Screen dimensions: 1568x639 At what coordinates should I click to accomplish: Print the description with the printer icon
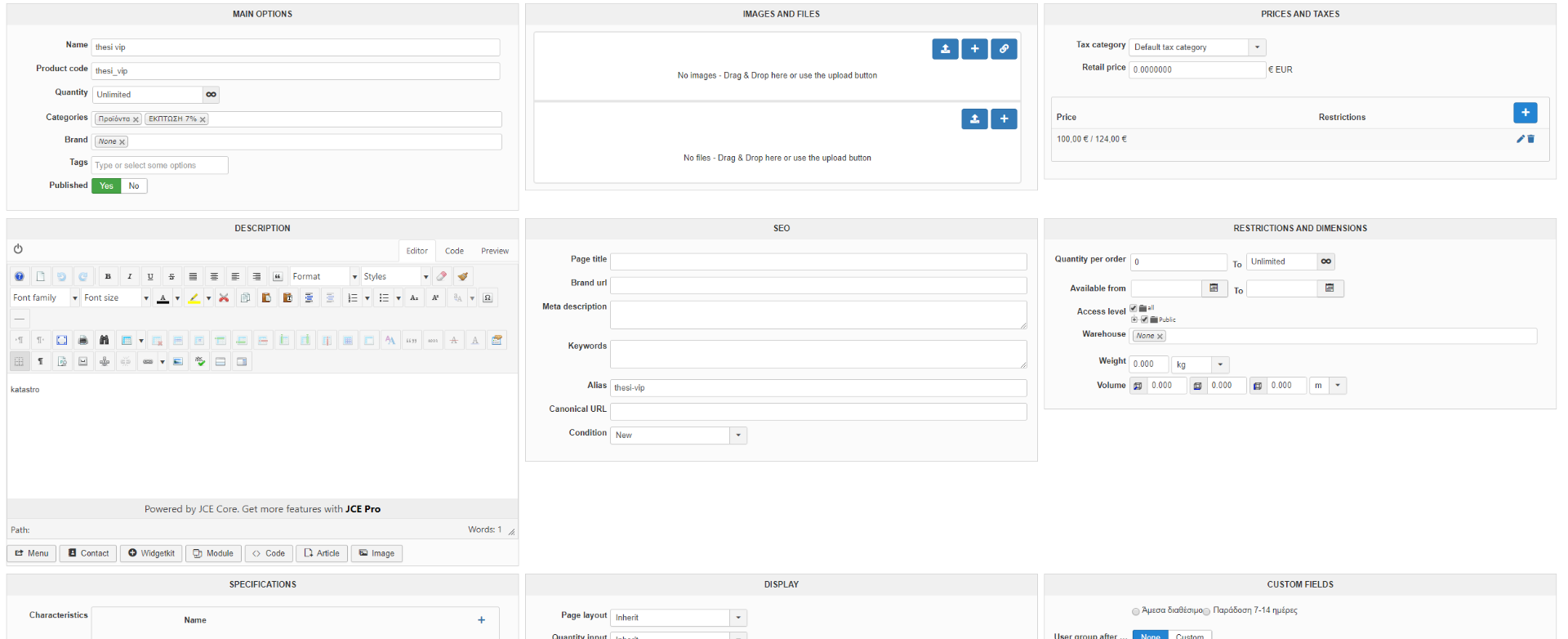82,340
